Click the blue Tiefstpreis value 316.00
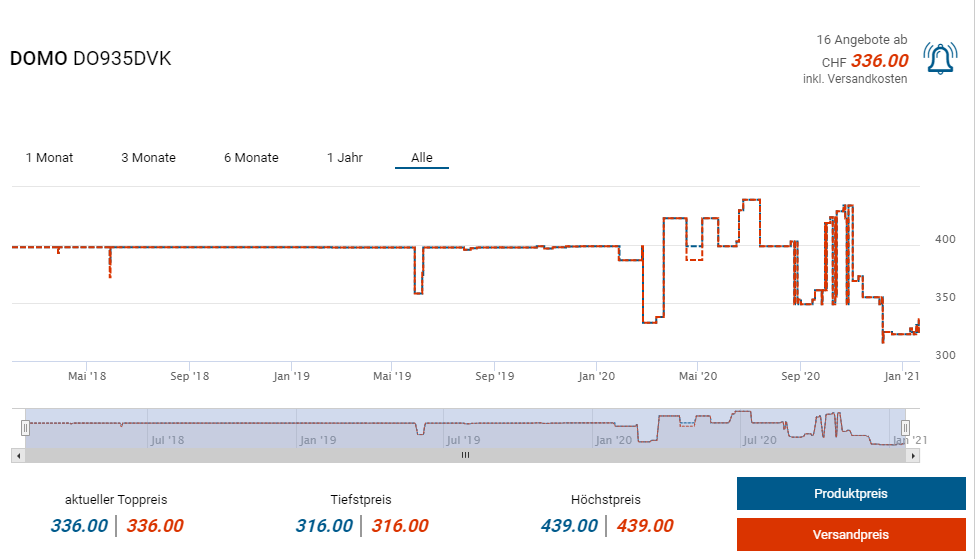The width and height of the screenshot is (975, 559). click(324, 526)
